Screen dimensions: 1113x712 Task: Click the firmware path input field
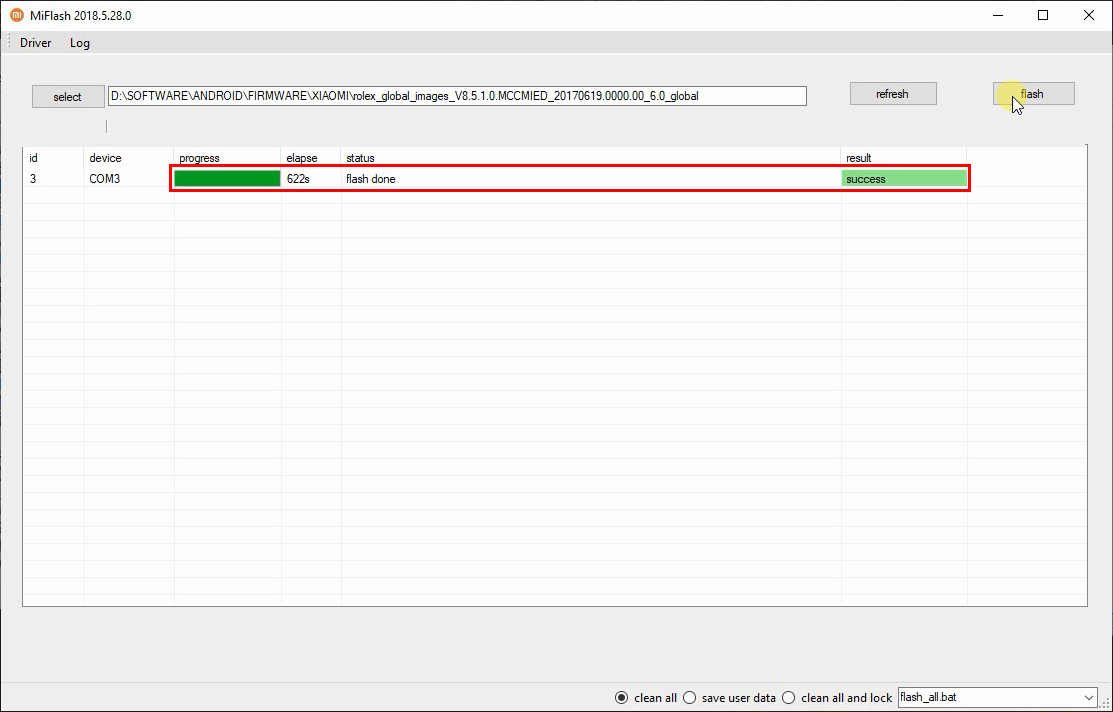[x=456, y=96]
